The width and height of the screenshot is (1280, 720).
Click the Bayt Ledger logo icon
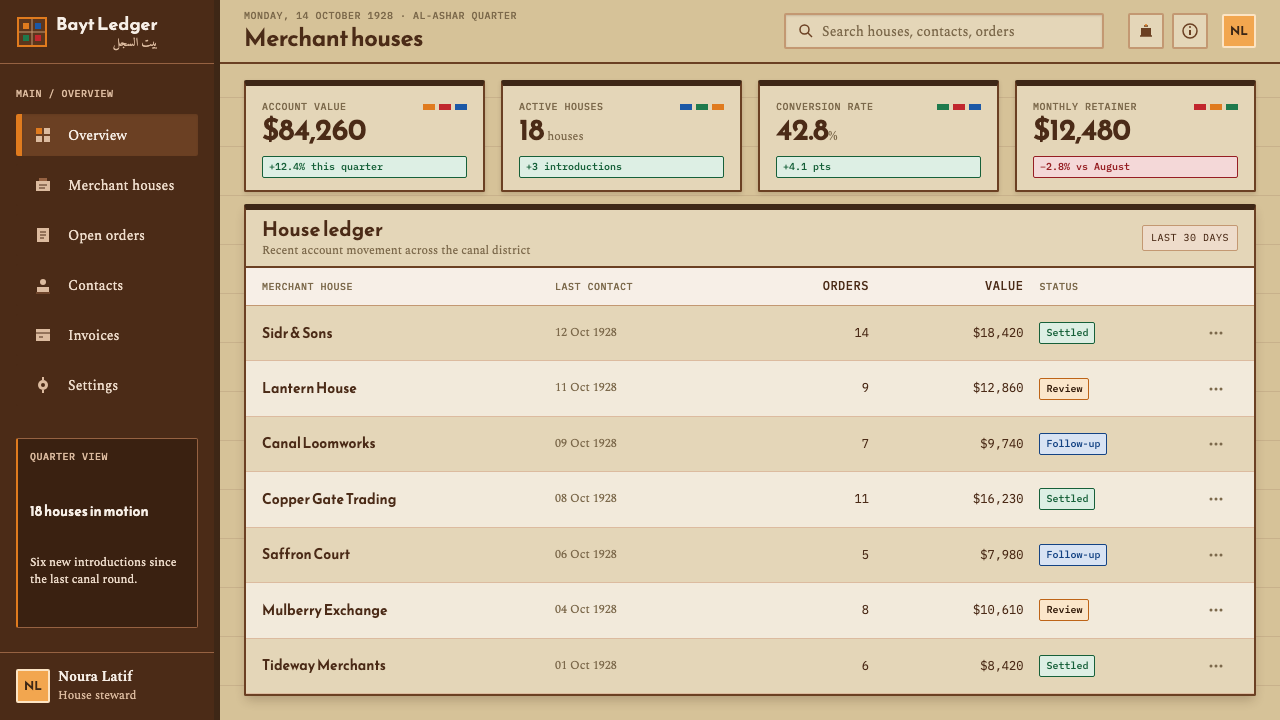point(32,32)
